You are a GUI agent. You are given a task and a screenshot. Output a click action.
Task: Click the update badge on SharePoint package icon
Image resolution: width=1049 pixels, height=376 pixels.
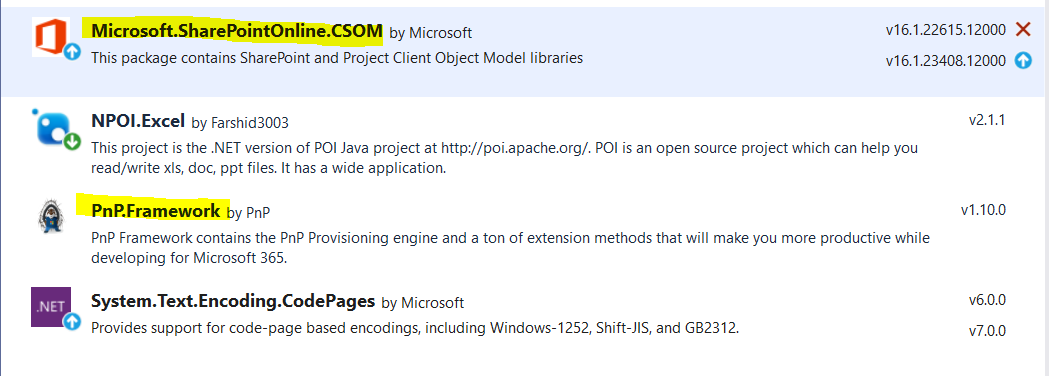(72, 52)
